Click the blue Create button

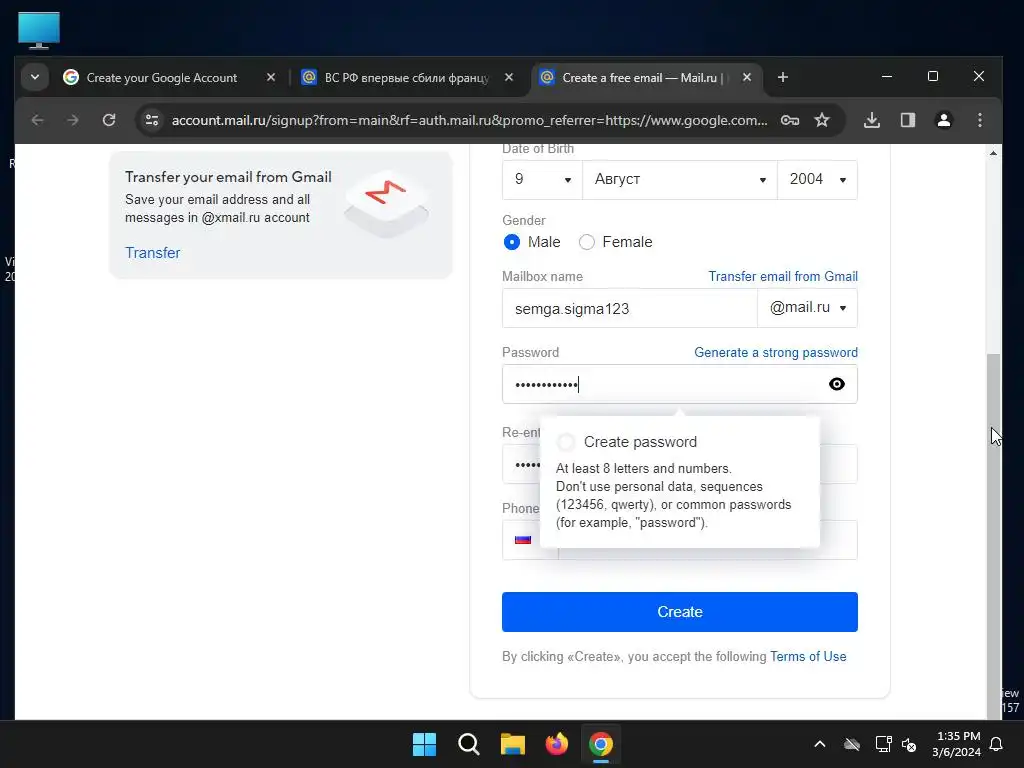coord(680,612)
